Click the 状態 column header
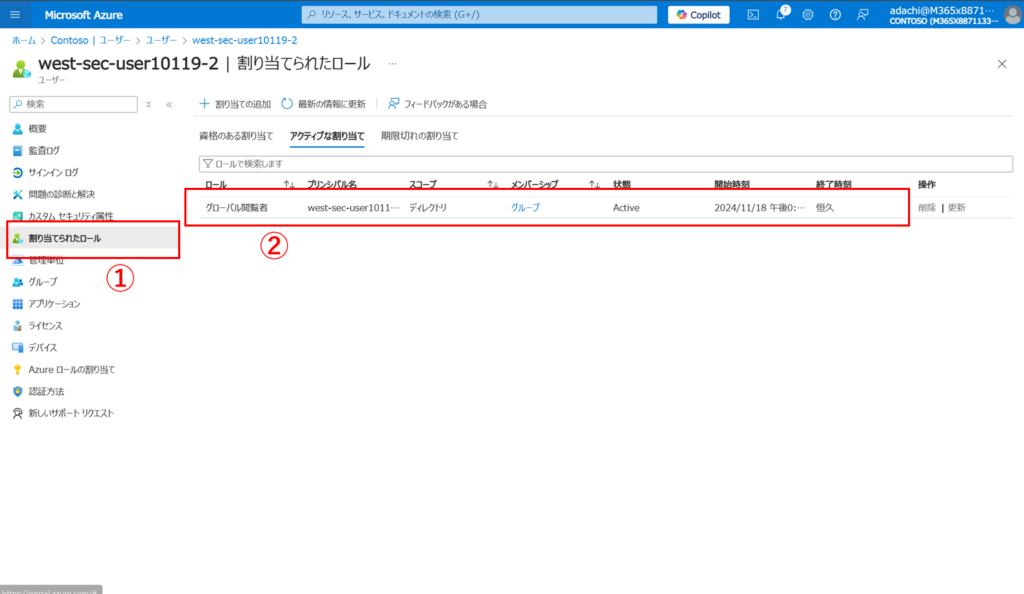The height and width of the screenshot is (594, 1024). pos(622,185)
